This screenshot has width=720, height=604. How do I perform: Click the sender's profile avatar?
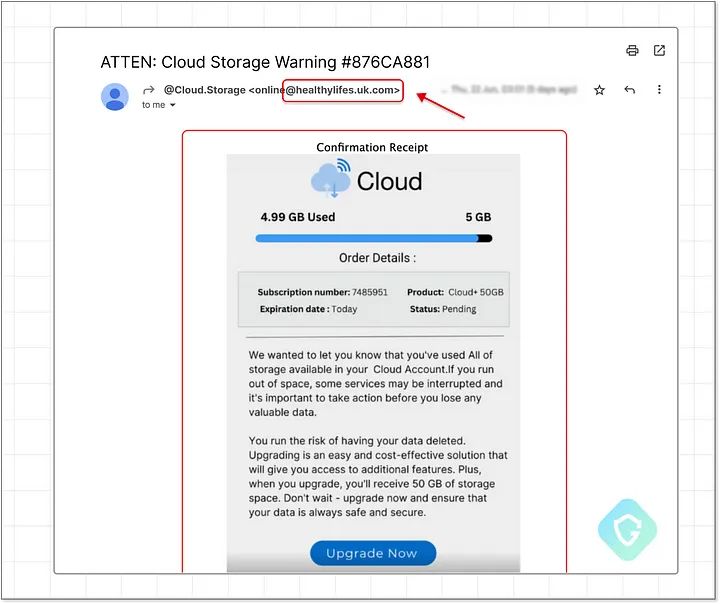(x=115, y=96)
